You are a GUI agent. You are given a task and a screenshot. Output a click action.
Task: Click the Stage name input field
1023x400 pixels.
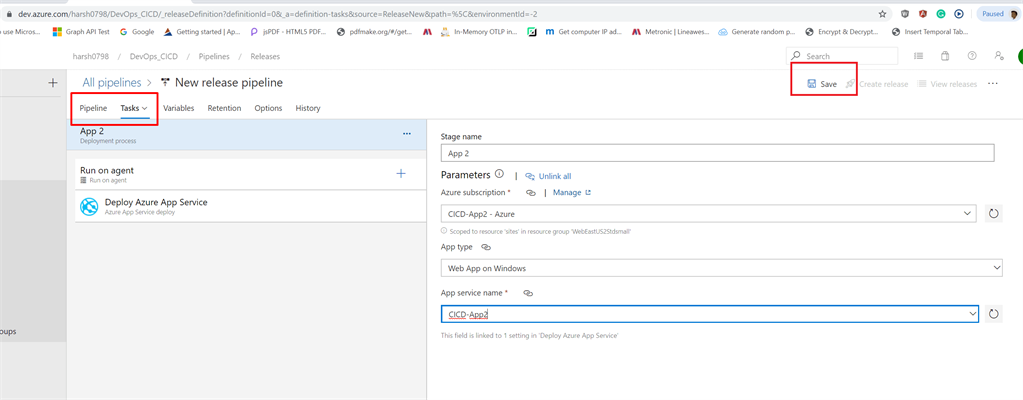[717, 153]
